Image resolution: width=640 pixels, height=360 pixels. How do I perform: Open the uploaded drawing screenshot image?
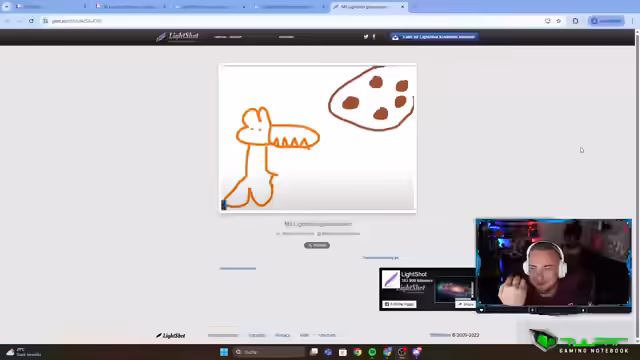[318, 138]
